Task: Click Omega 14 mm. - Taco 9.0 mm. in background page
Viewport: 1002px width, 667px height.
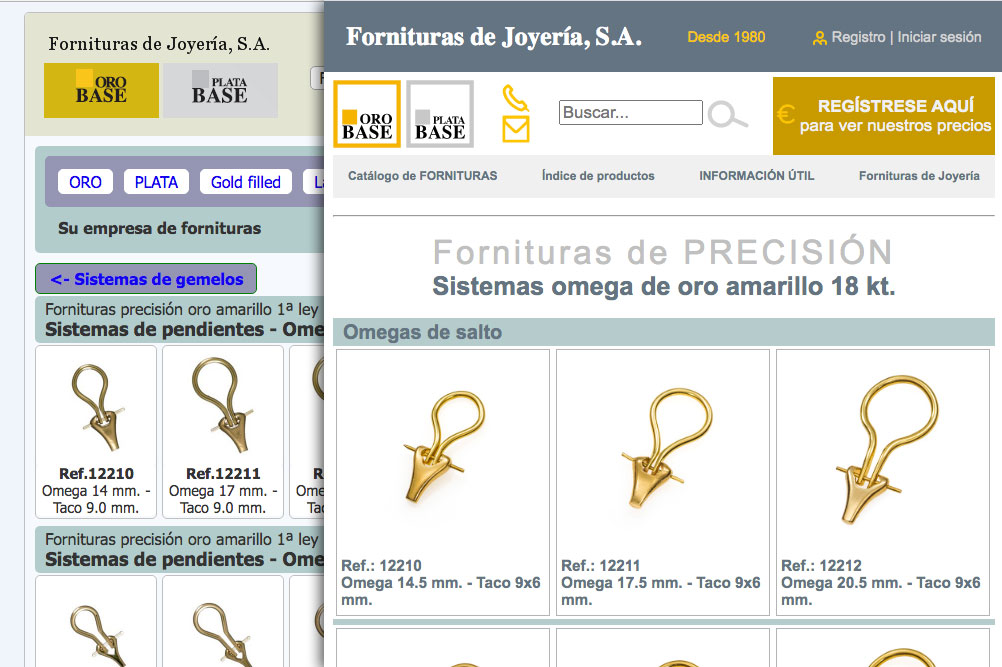Action: coord(96,500)
